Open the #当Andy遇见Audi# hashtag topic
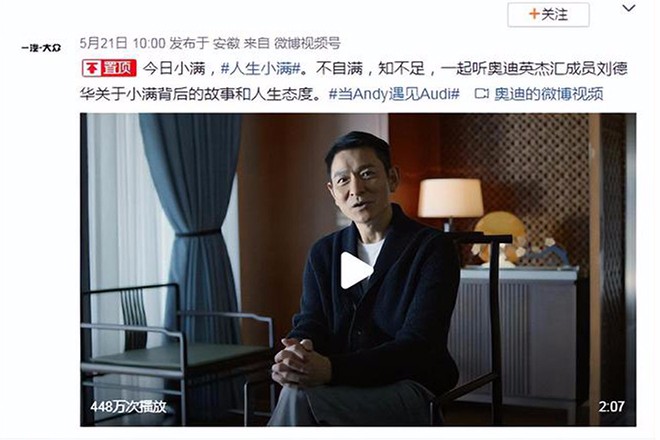The height and width of the screenshot is (440, 660). 394,93
